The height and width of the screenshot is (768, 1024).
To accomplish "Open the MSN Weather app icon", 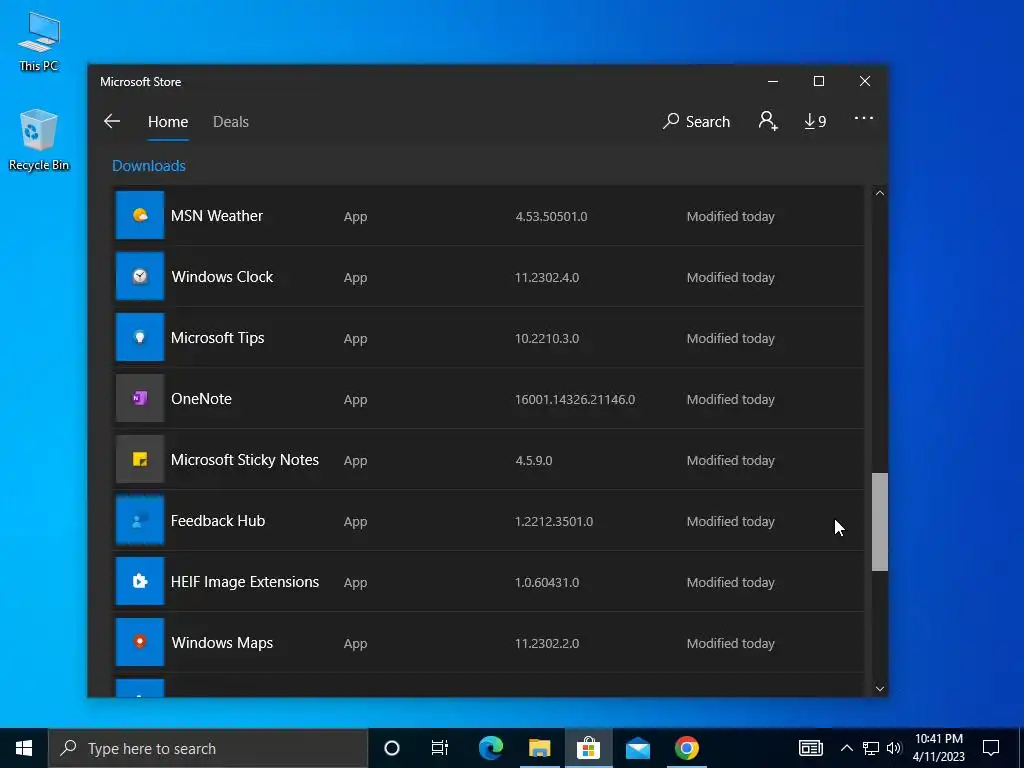I will point(140,216).
